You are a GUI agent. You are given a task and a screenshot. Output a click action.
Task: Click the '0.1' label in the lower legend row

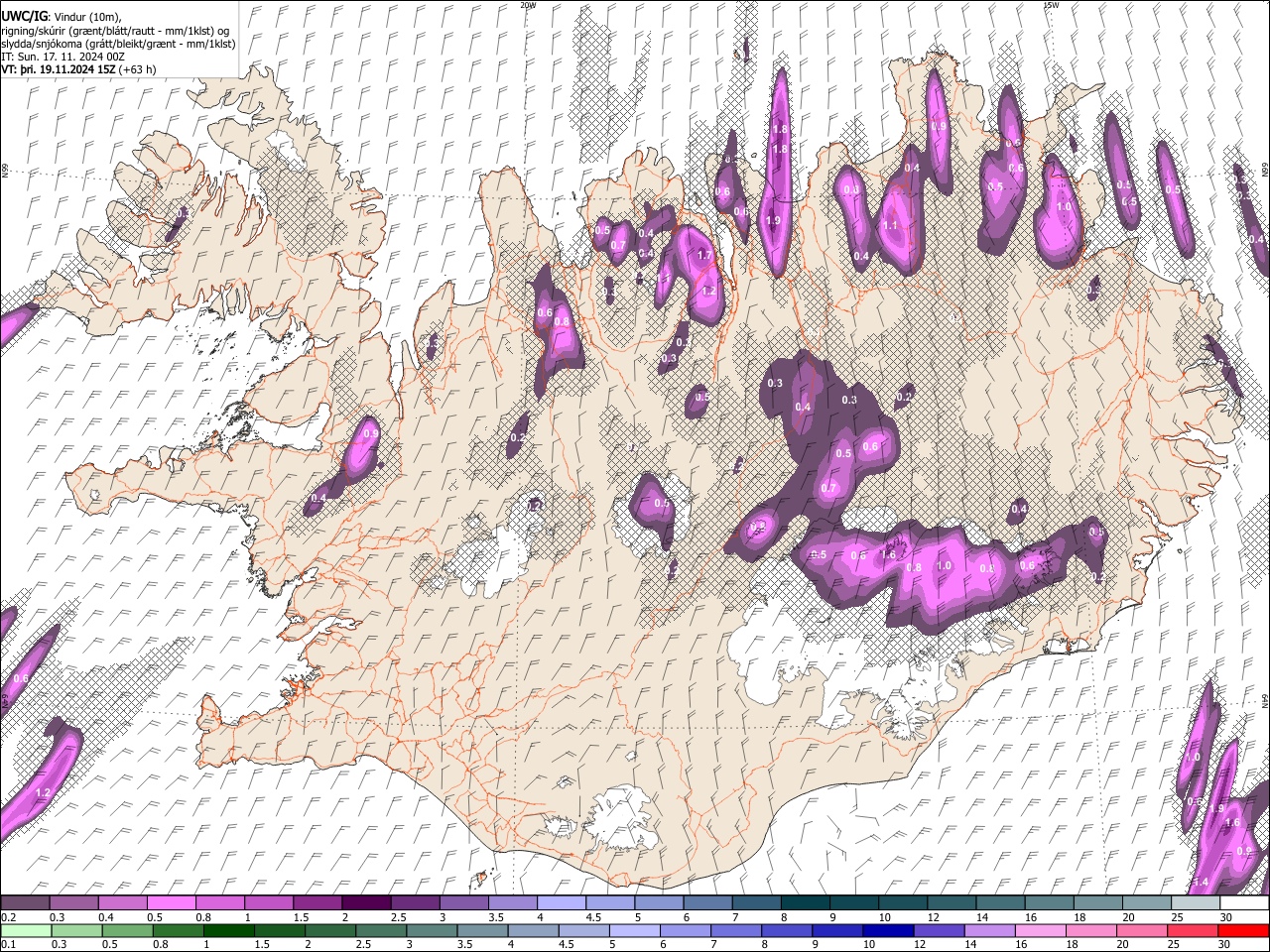click(8, 945)
